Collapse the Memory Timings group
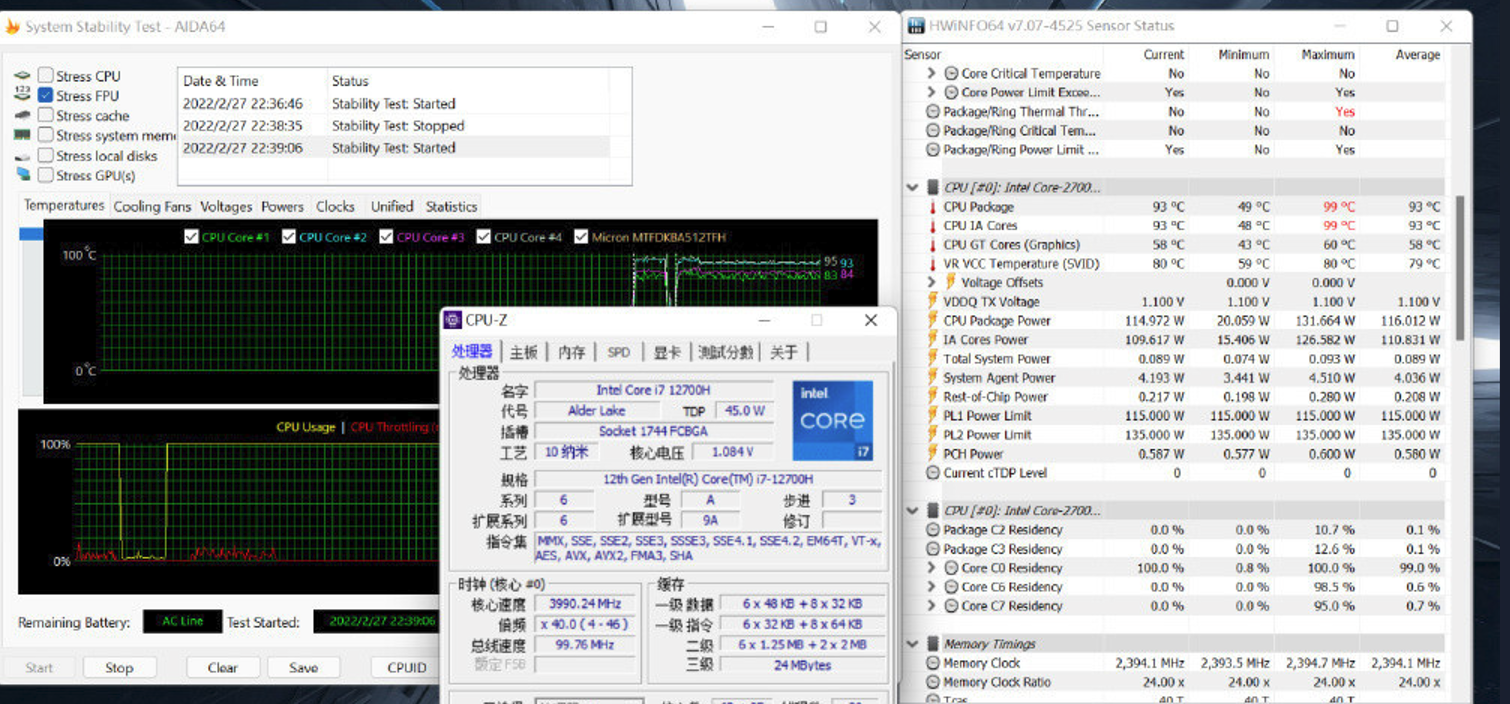 pyautogui.click(x=912, y=644)
